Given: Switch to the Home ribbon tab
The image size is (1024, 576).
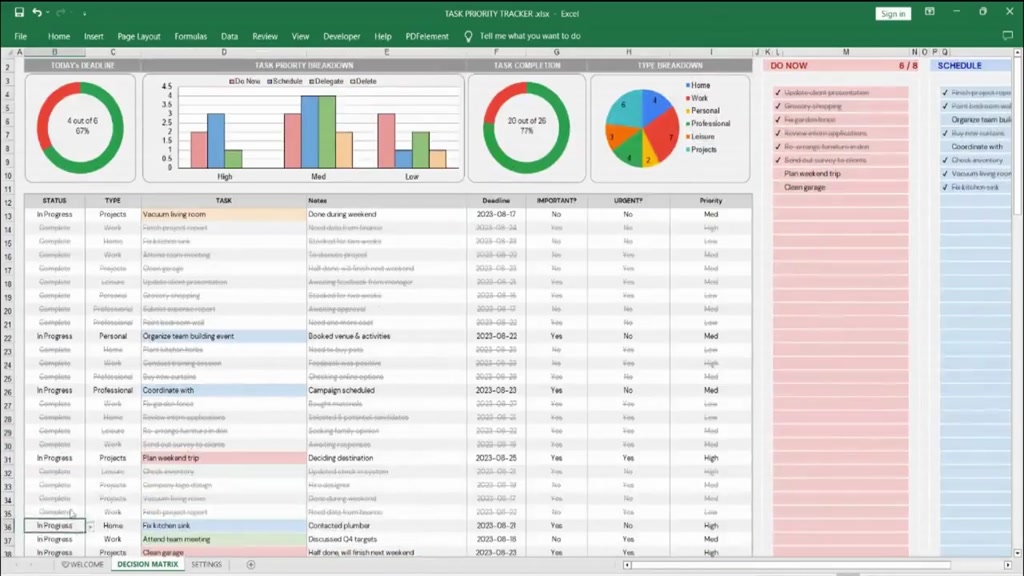Looking at the screenshot, I should click(59, 37).
